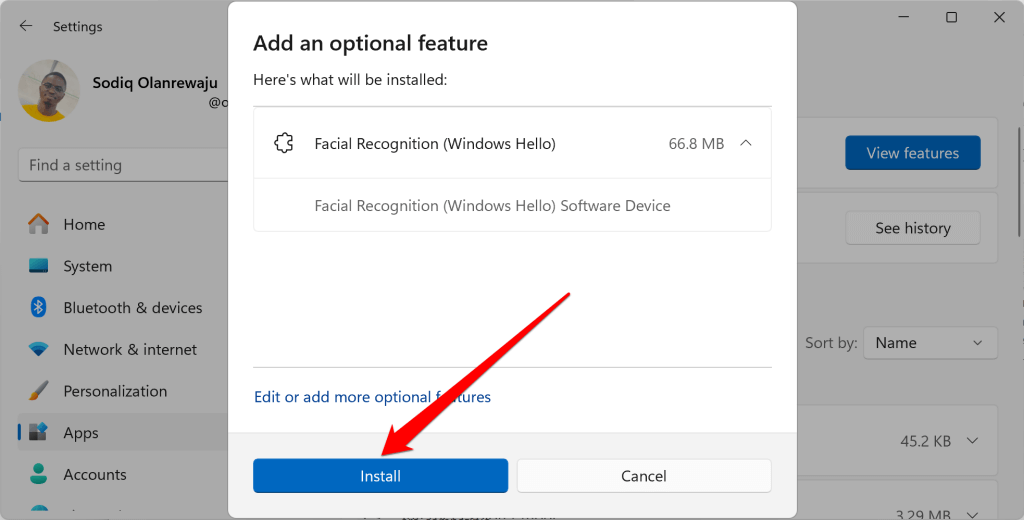Image resolution: width=1024 pixels, height=520 pixels.
Task: Collapse the Facial Recognition feature details
Action: pyautogui.click(x=745, y=144)
